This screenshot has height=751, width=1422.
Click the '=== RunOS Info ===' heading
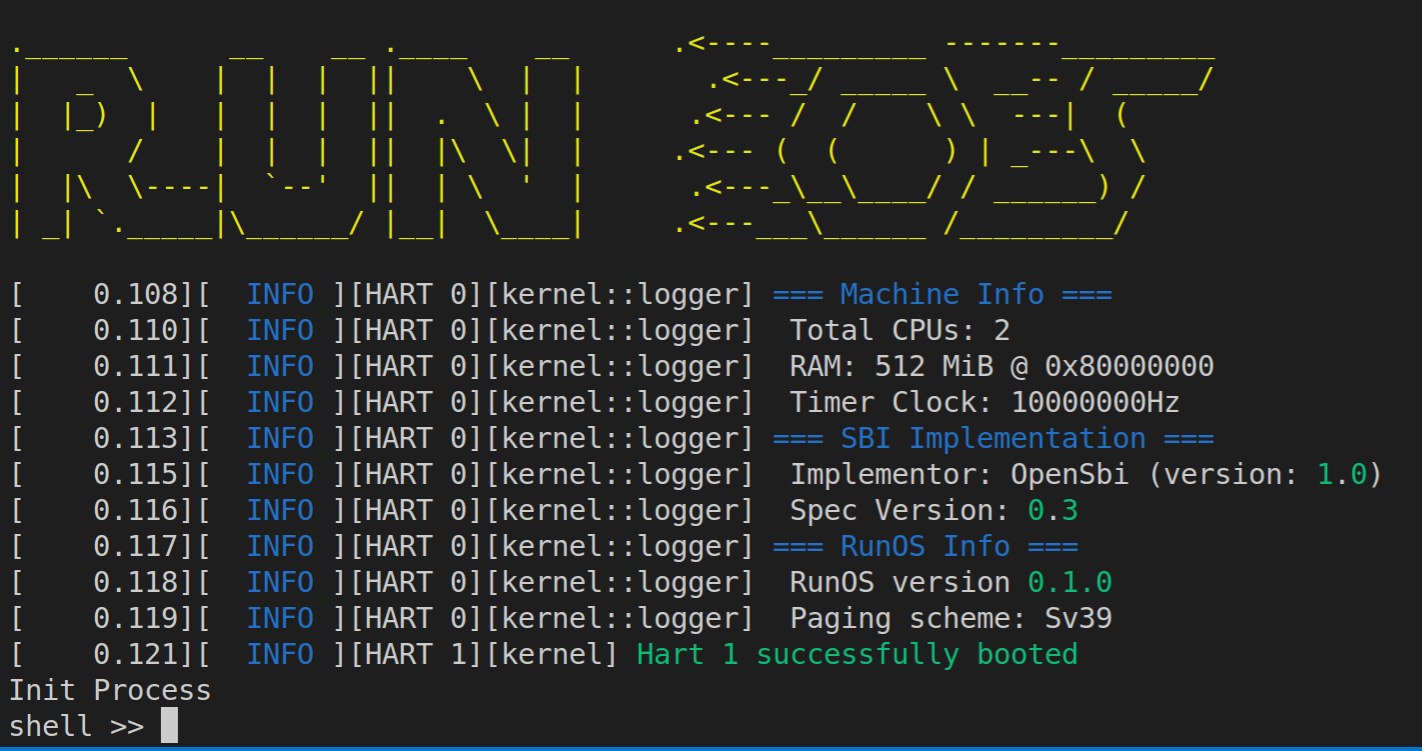[925, 546]
